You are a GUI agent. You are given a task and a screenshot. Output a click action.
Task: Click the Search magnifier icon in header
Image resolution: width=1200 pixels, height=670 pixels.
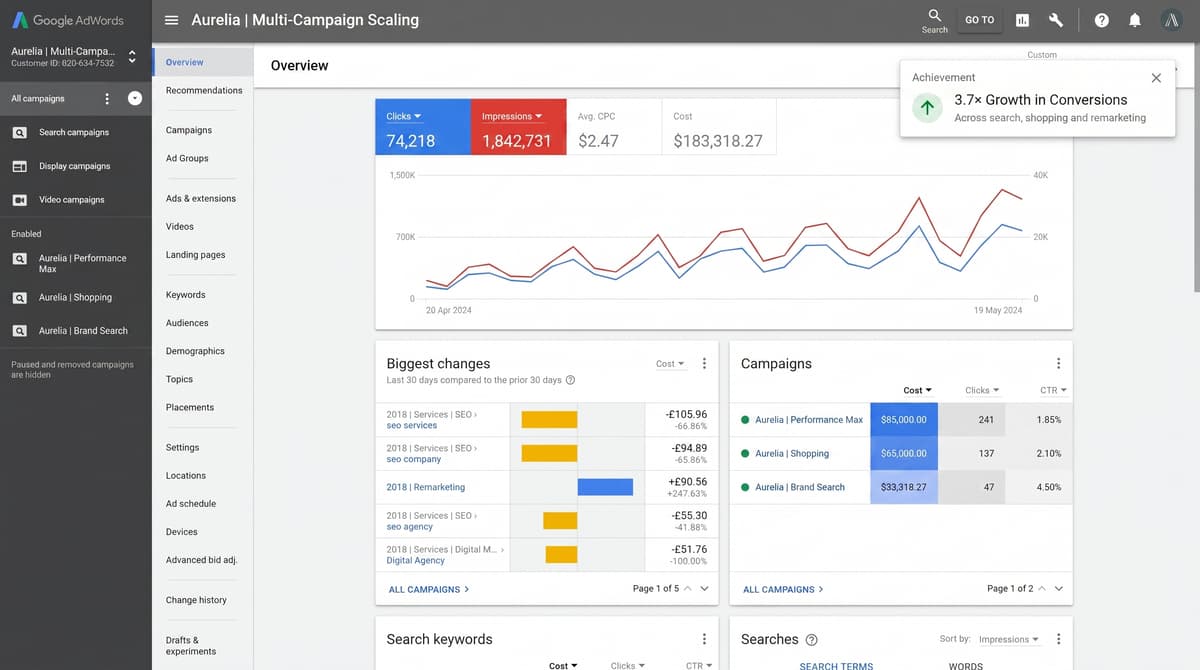click(x=934, y=15)
